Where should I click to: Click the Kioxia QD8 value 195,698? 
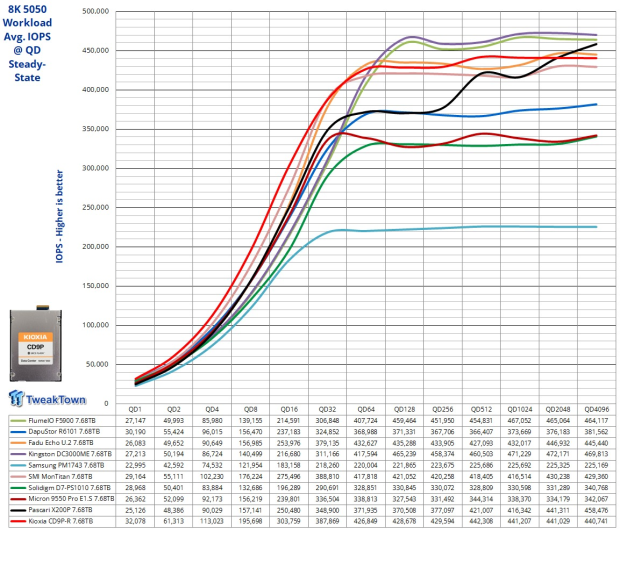coord(250,521)
